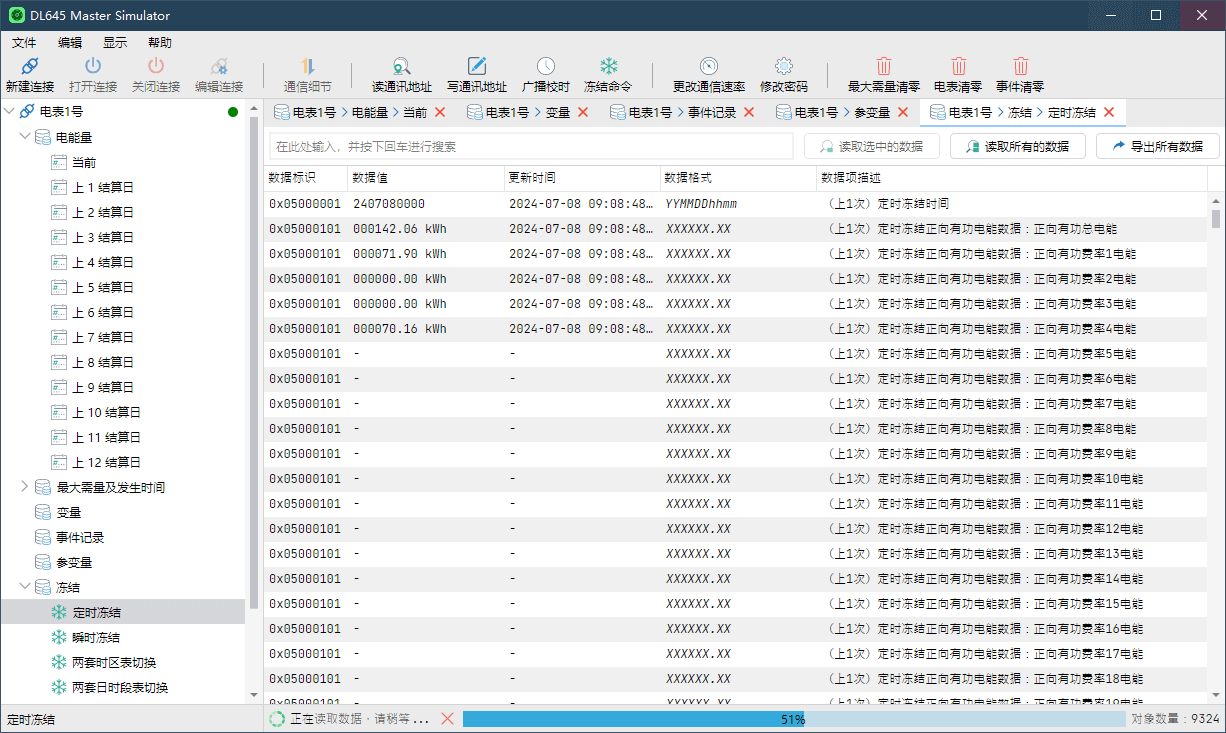Screen dimensions: 1226x733
Task: Open the 读通讯地址 toolbar tool
Action: [x=401, y=66]
